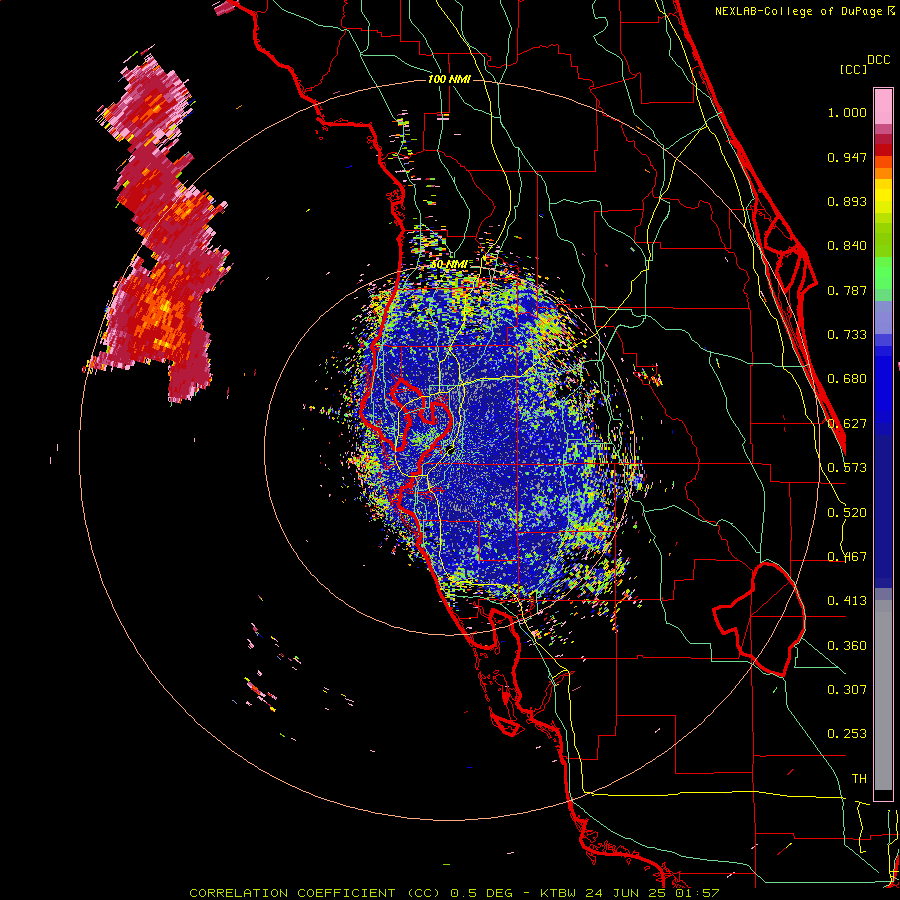Click the 0.893 scale value
Image resolution: width=900 pixels, height=900 pixels.
(847, 201)
